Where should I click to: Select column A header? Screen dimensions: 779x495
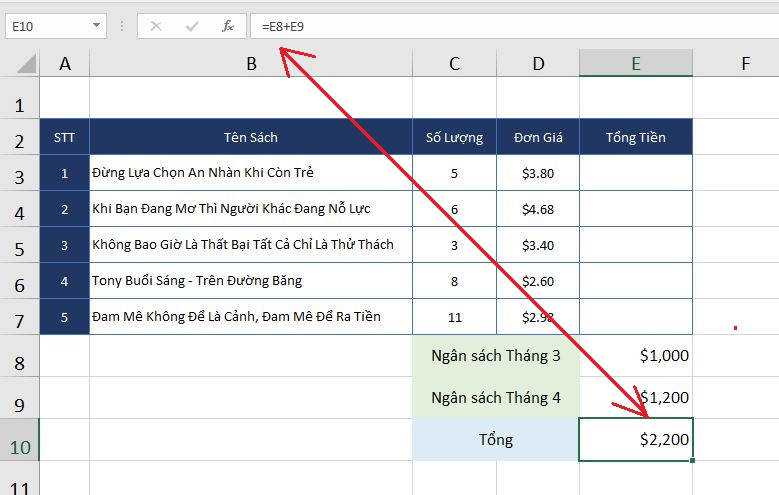(x=65, y=64)
